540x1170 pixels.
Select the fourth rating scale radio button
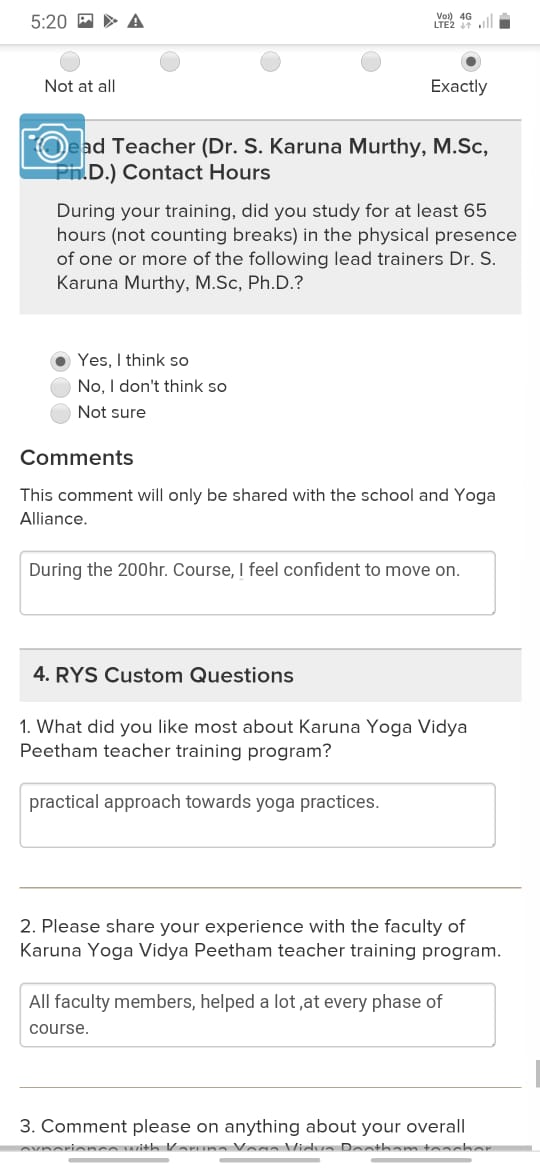371,61
